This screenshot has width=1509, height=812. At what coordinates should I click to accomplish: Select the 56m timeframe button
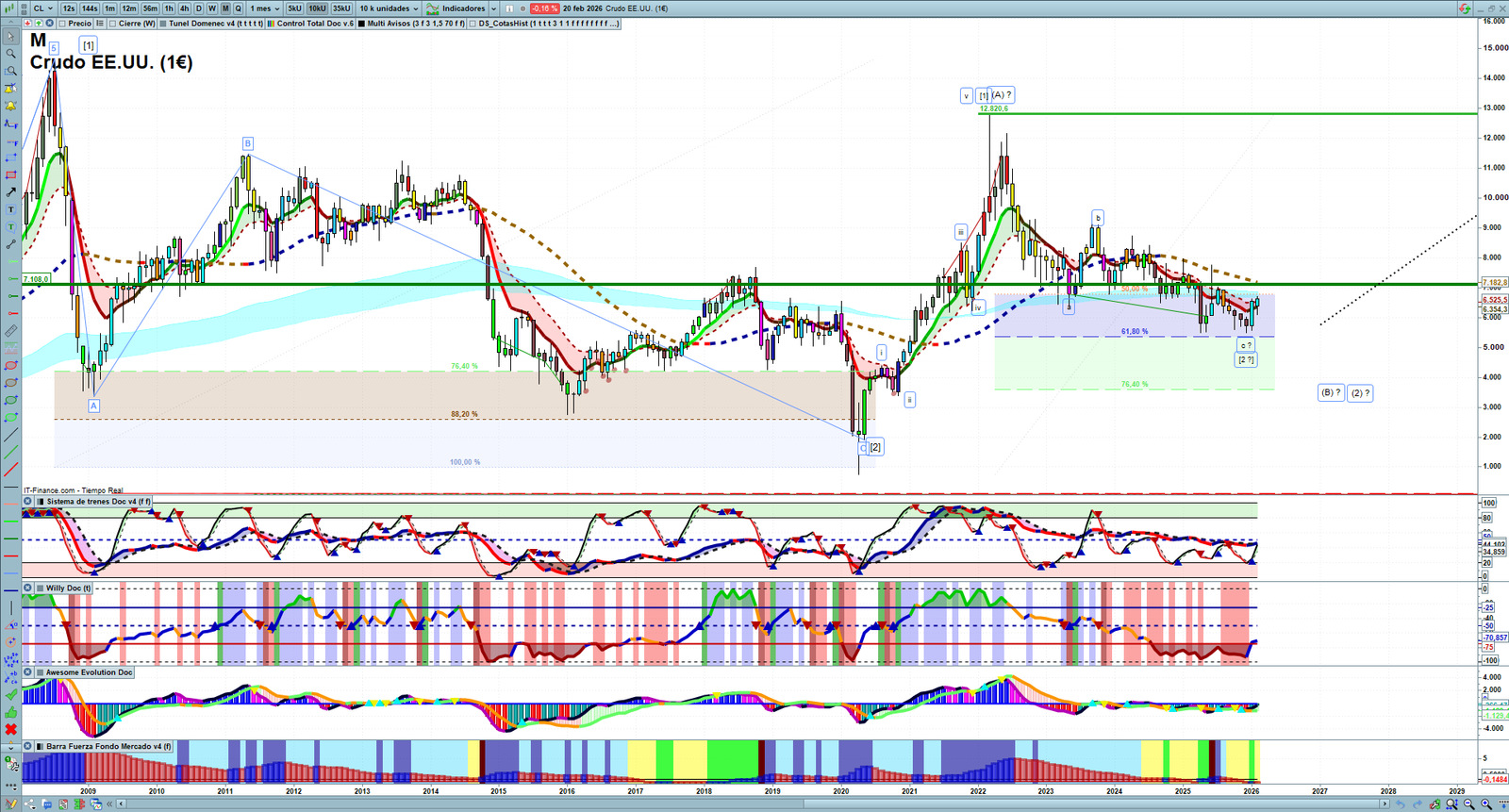pyautogui.click(x=150, y=8)
